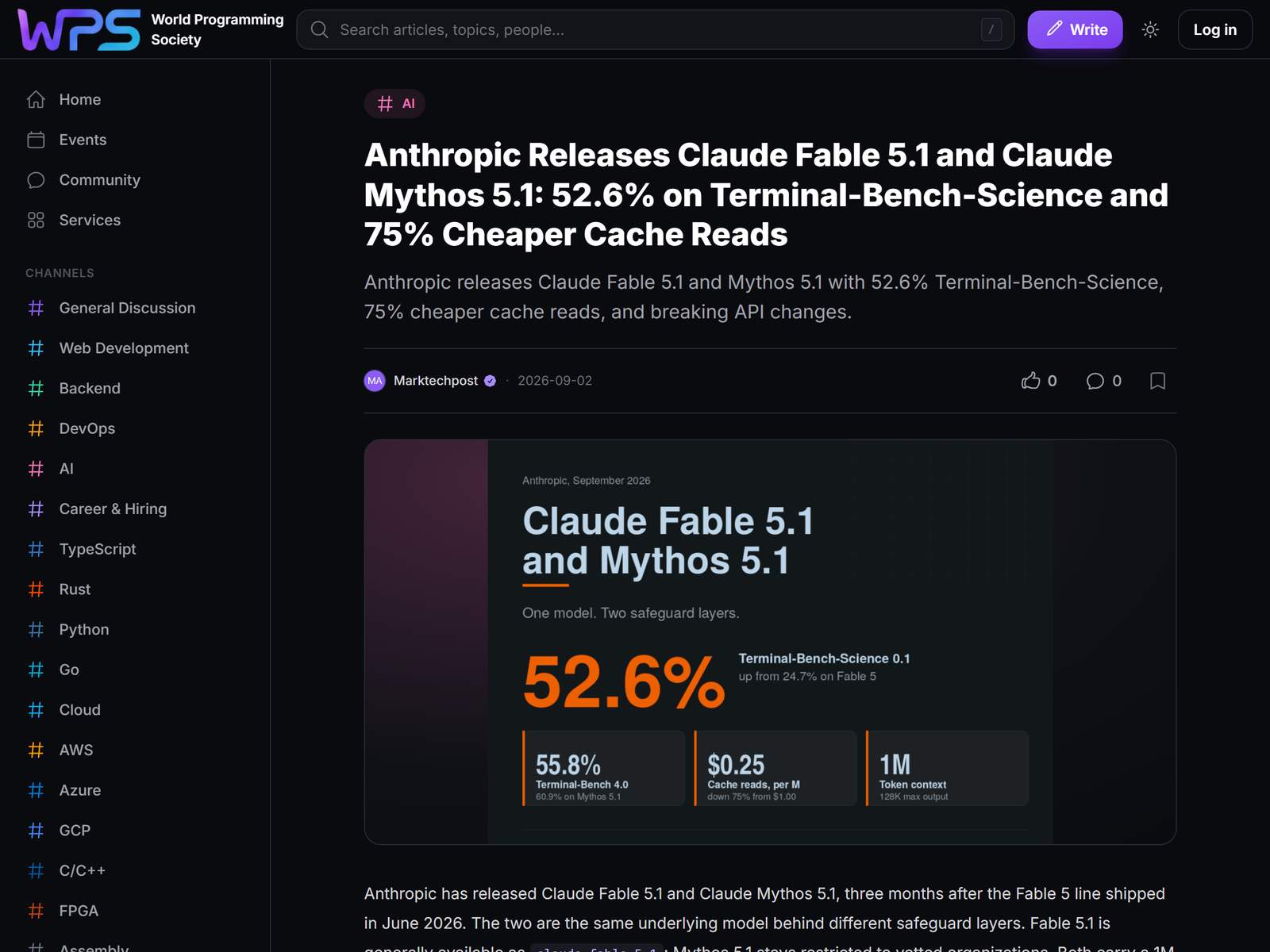The width and height of the screenshot is (1270, 952).
Task: Toggle the light/dark theme sun icon
Action: tap(1150, 30)
